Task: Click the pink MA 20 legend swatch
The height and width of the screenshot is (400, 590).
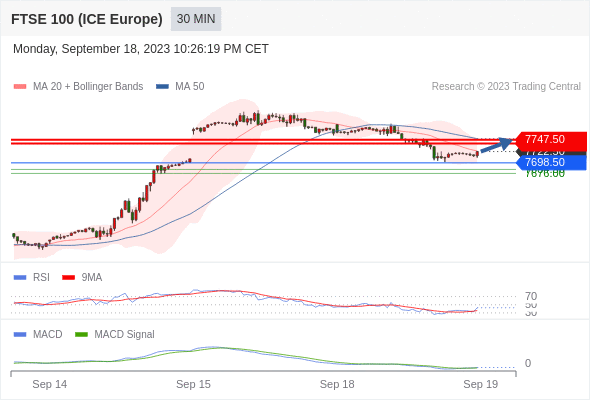Action: point(20,87)
